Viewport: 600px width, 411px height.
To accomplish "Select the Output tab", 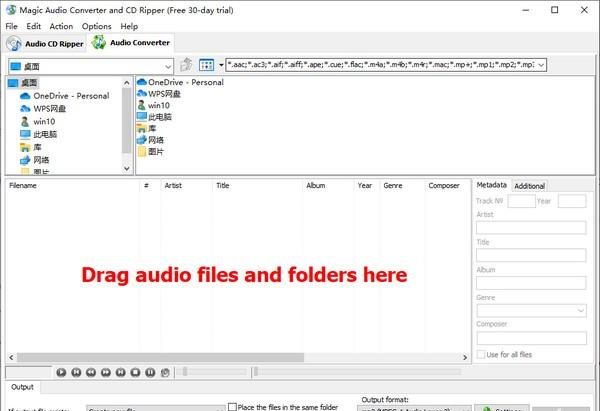I will pyautogui.click(x=23, y=387).
